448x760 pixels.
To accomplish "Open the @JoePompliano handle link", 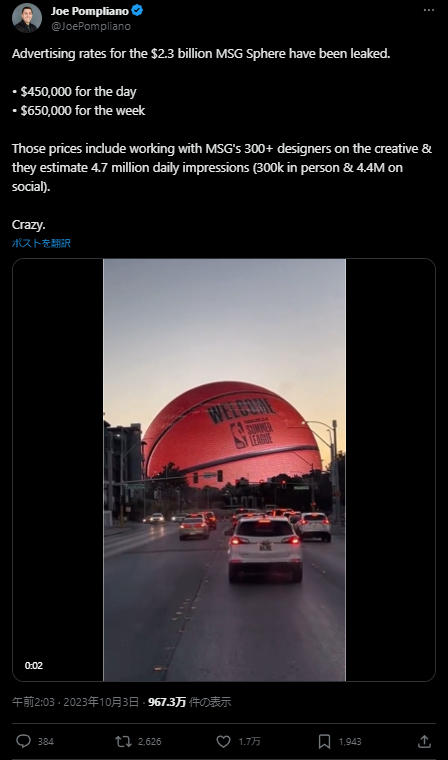I will (91, 26).
